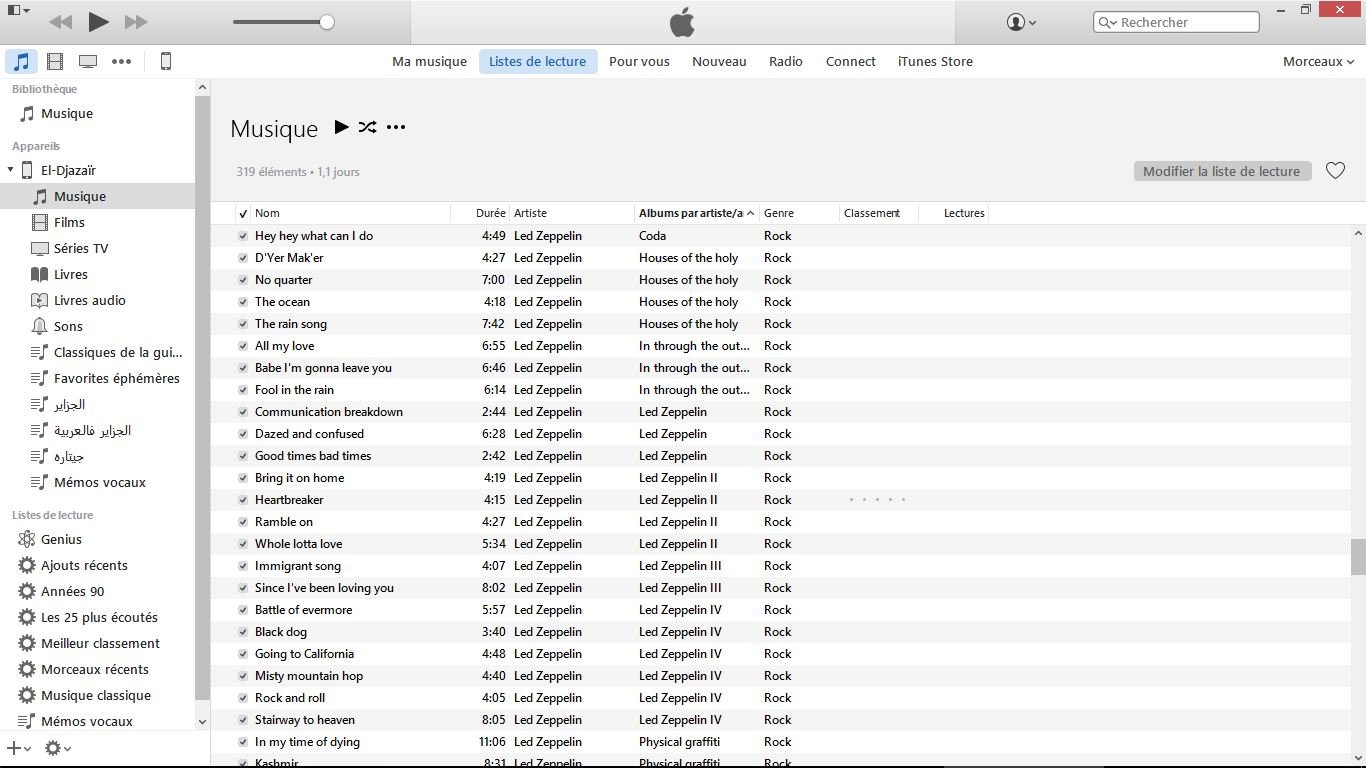
Task: Click the Play button in the top toolbar
Action: [98, 22]
